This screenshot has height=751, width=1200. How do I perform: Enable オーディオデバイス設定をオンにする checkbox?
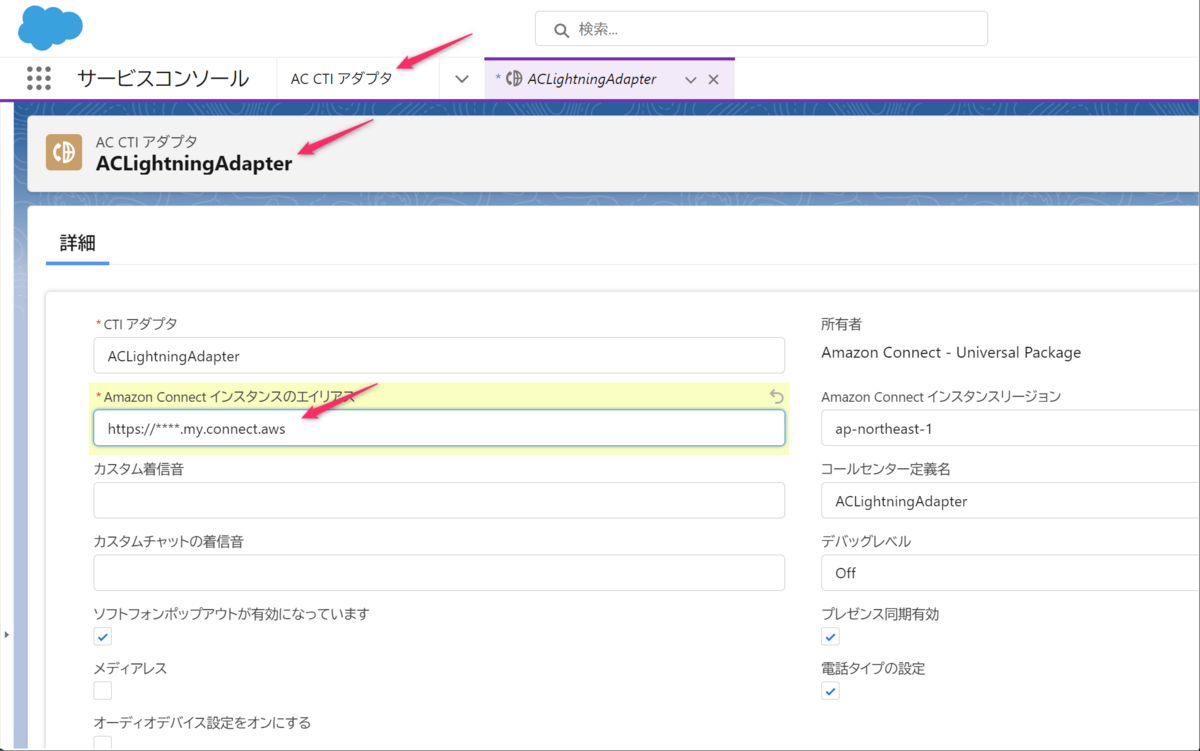pyautogui.click(x=103, y=743)
